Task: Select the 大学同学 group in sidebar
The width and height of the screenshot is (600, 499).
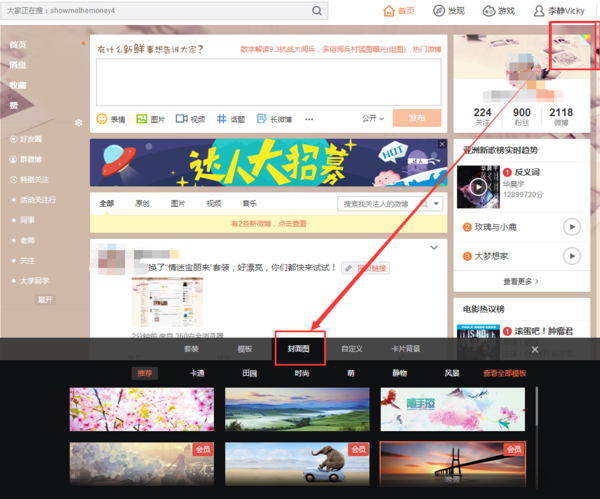Action: [34, 281]
